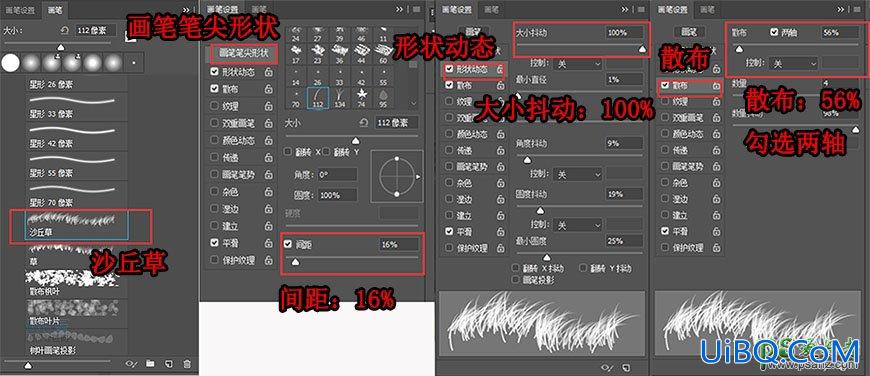The width and height of the screenshot is (870, 376).
Task: Lock 纹理 in the brush tip shape panel
Action: pos(269,106)
